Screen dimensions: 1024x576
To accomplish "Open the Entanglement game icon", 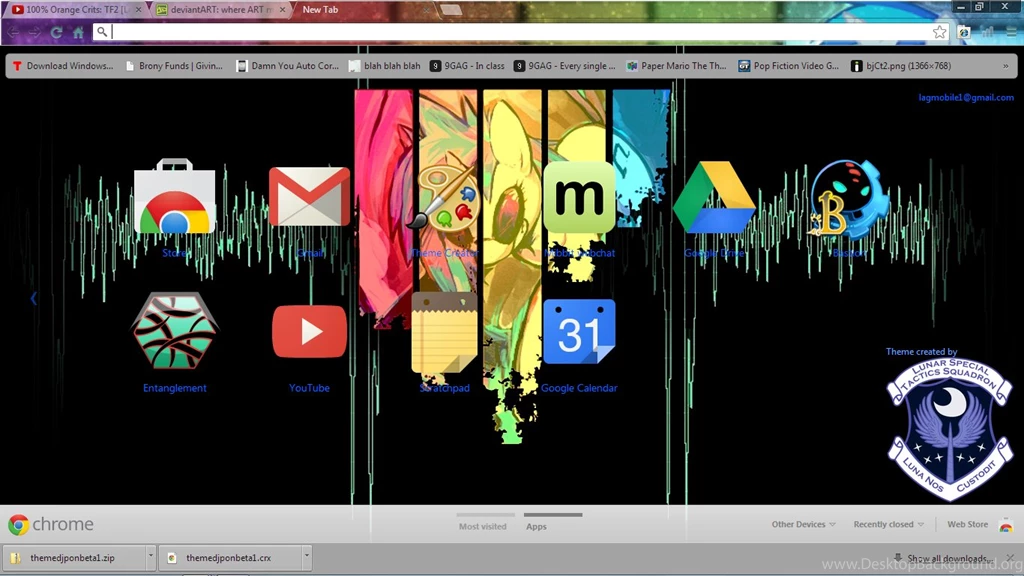I will click(175, 331).
